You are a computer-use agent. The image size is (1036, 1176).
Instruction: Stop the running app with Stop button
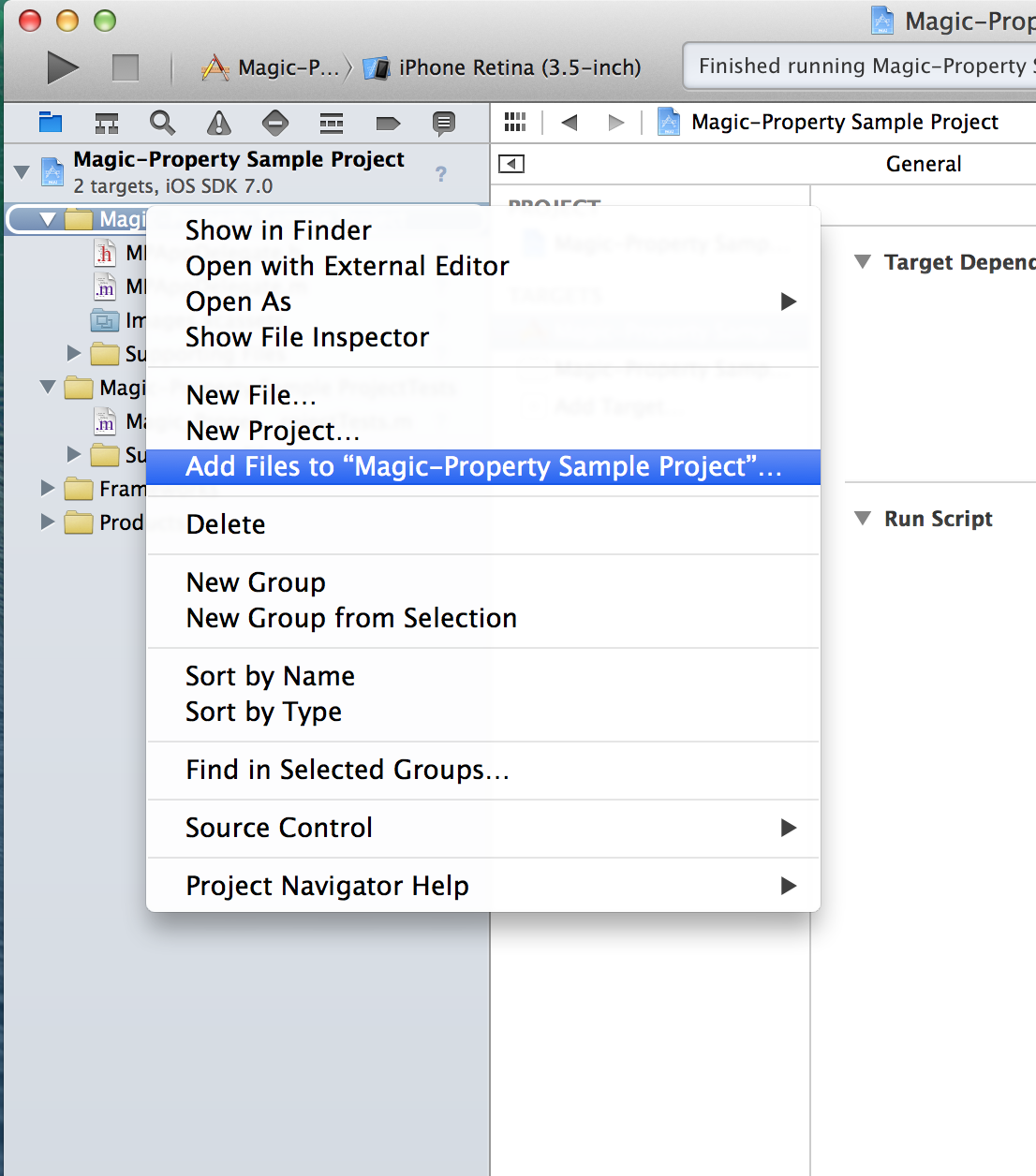(x=126, y=67)
